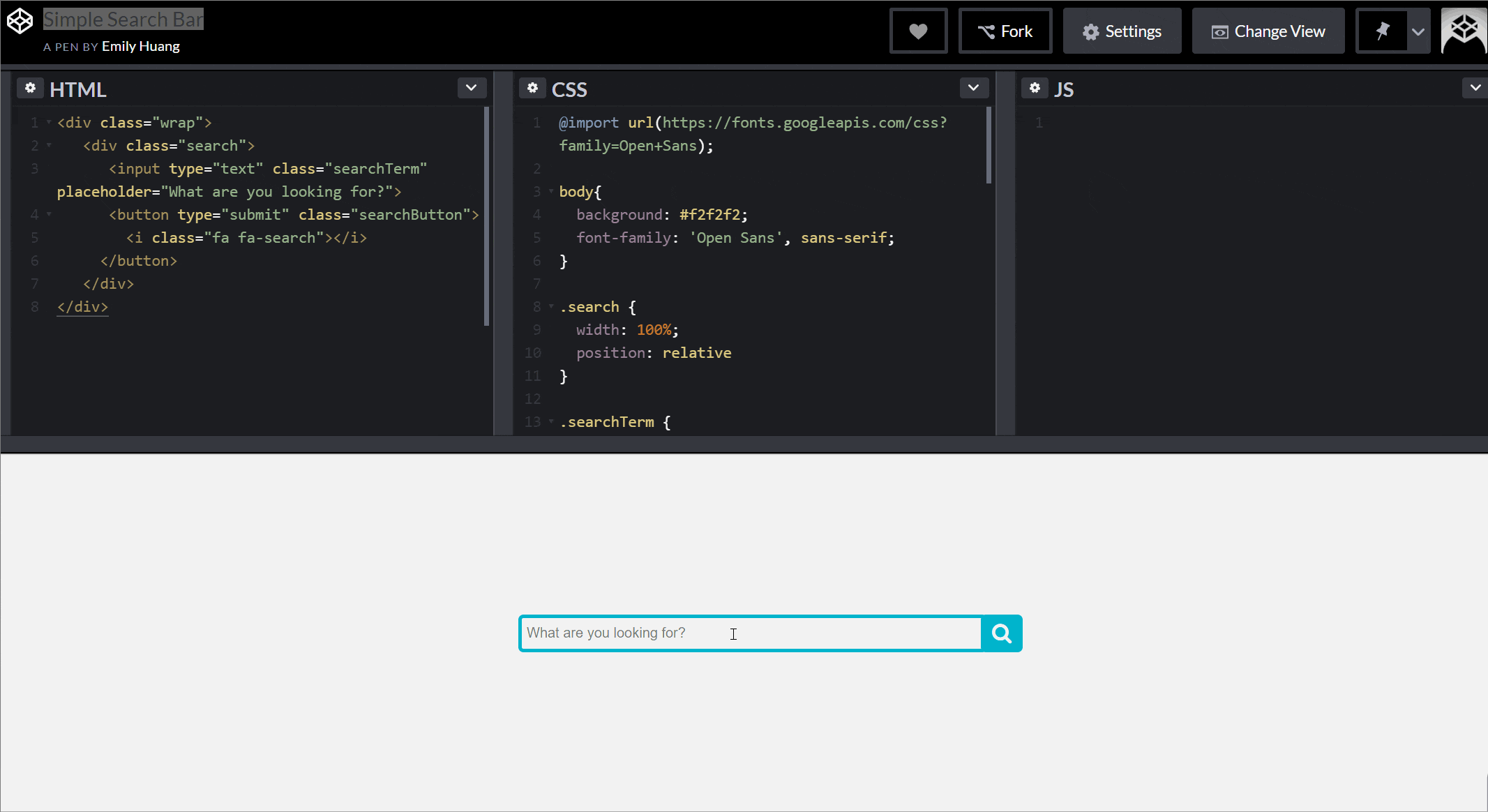Click the profile avatar in top-right corner

(1462, 30)
